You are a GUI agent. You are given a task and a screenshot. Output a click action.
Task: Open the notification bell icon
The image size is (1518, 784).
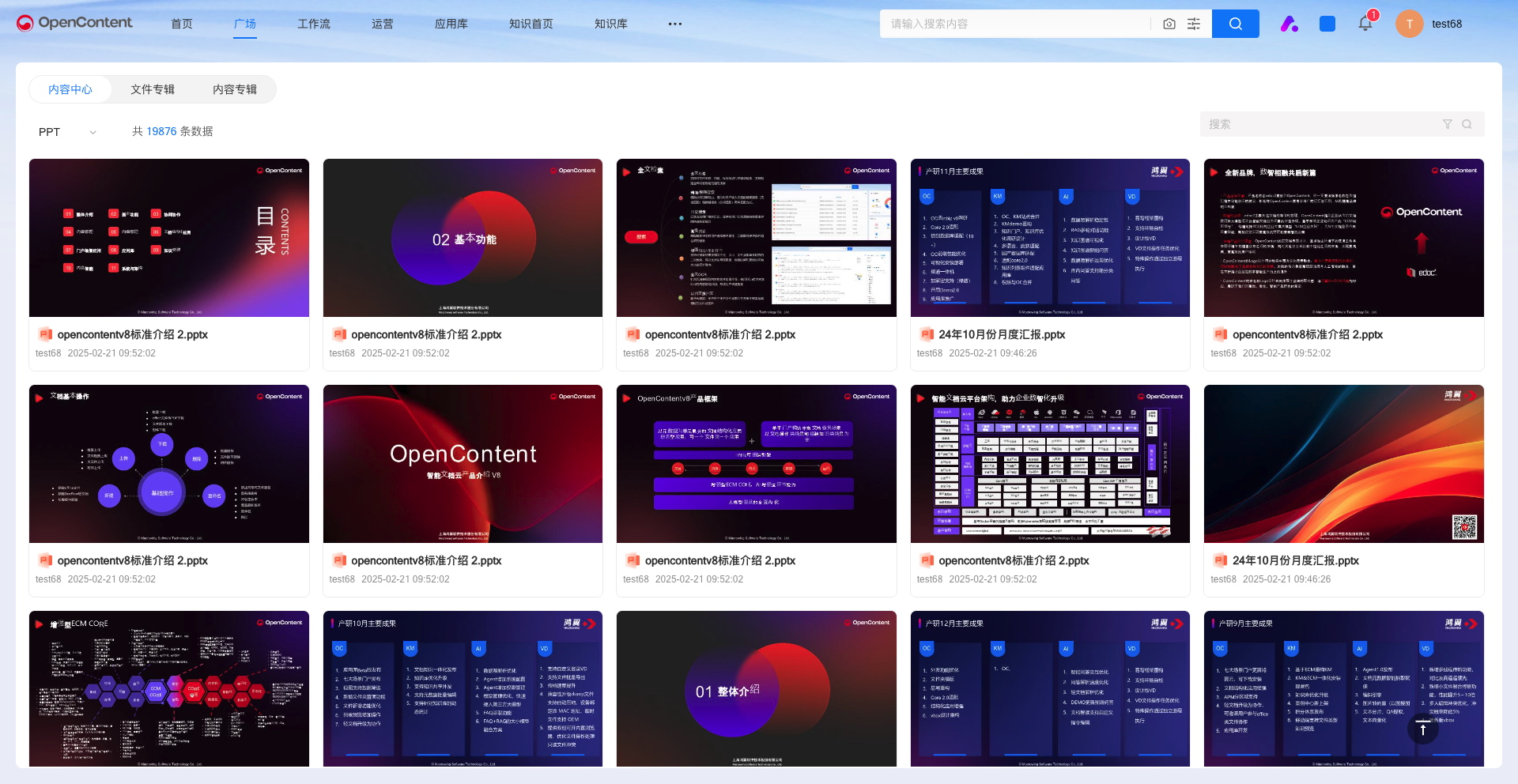[1365, 24]
